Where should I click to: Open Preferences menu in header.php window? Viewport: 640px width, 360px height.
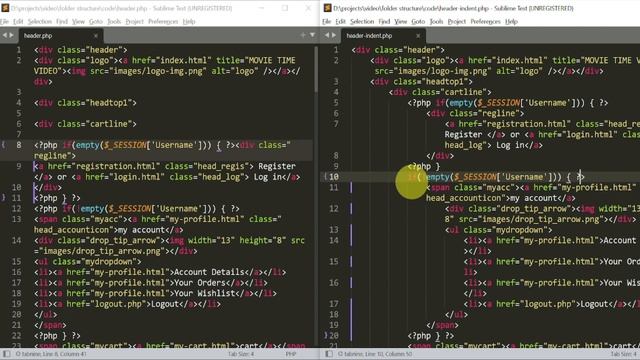(163, 22)
